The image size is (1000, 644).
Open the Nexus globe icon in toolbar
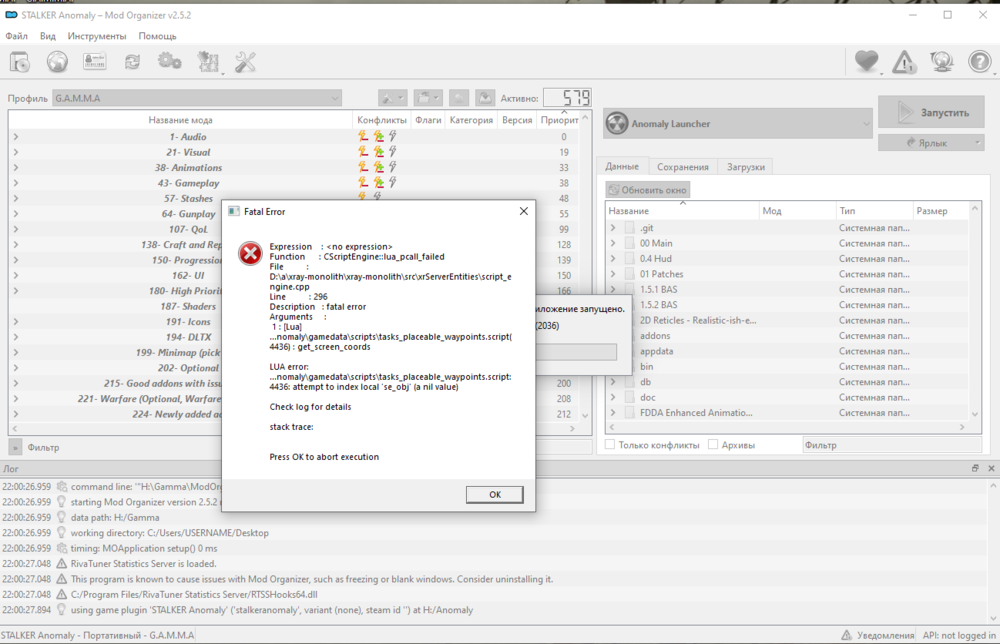point(57,62)
